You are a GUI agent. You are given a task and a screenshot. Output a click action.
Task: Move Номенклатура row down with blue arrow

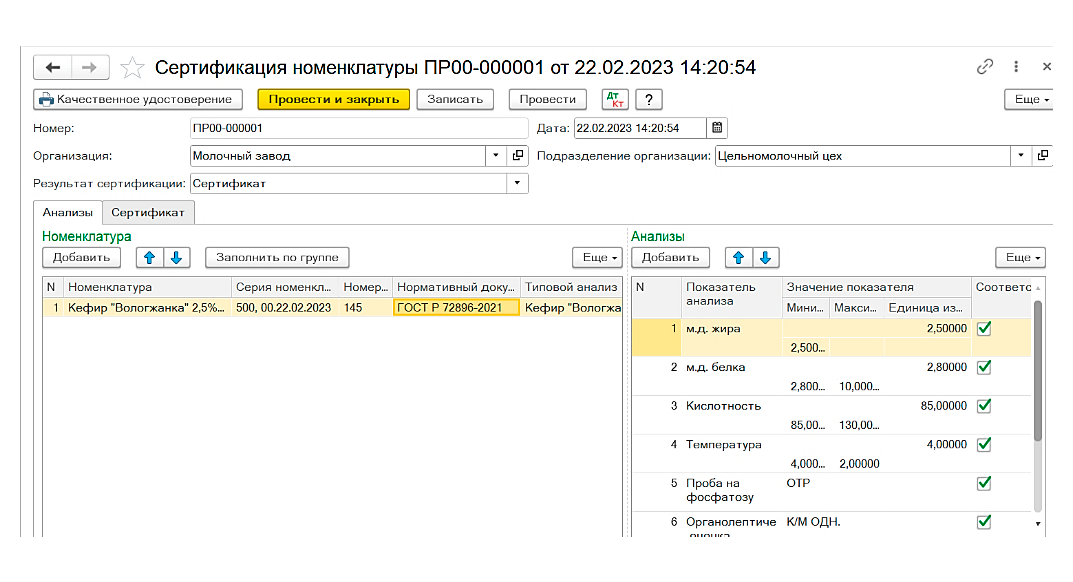click(x=176, y=257)
